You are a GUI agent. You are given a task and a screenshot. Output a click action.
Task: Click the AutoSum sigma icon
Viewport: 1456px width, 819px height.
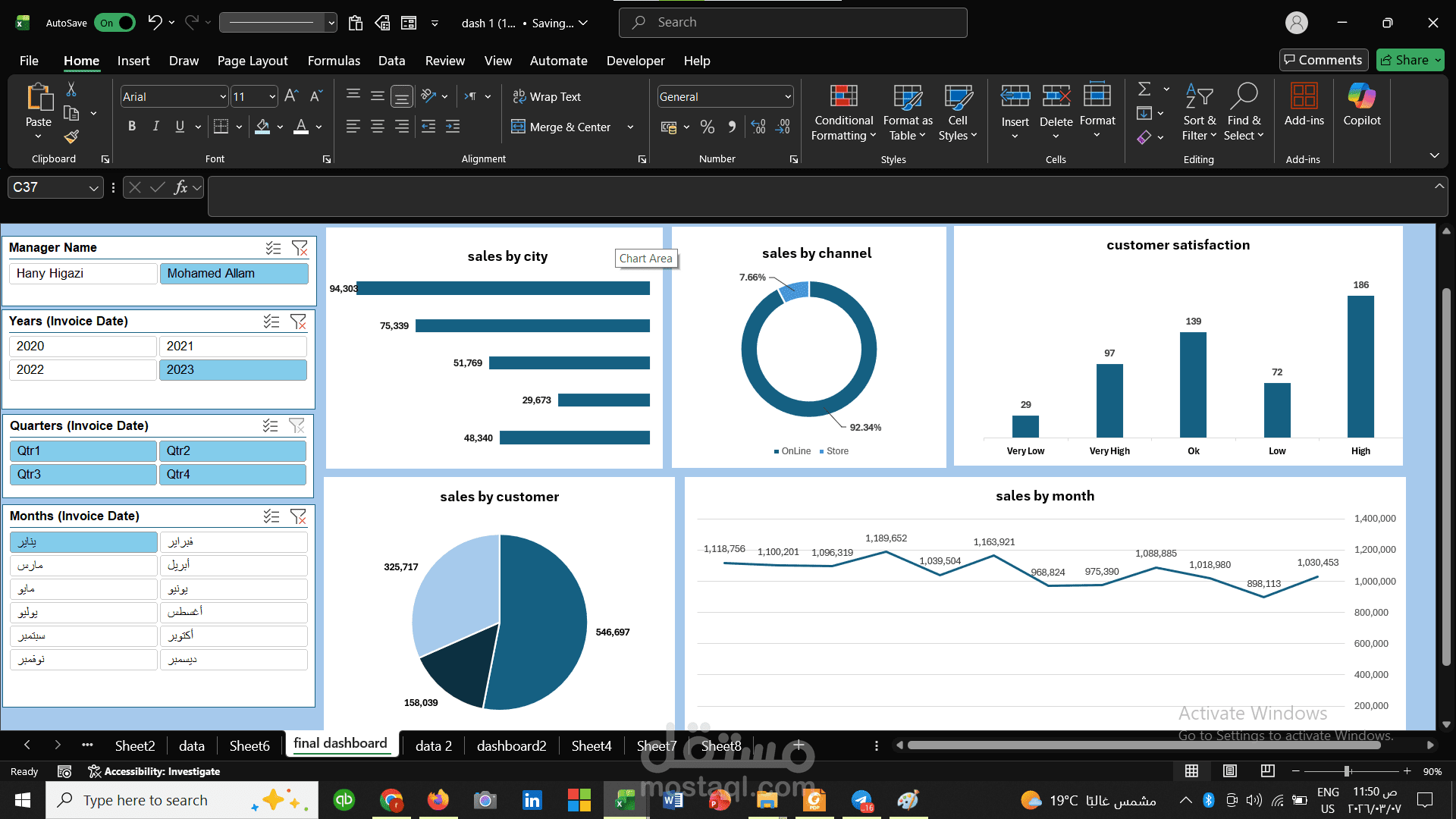click(1144, 89)
